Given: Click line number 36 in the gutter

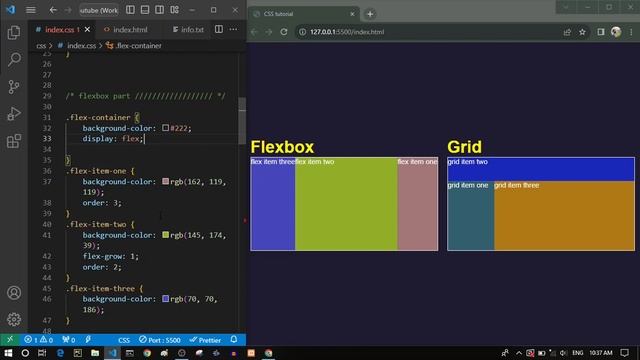Looking at the screenshot, I should 47,171.
